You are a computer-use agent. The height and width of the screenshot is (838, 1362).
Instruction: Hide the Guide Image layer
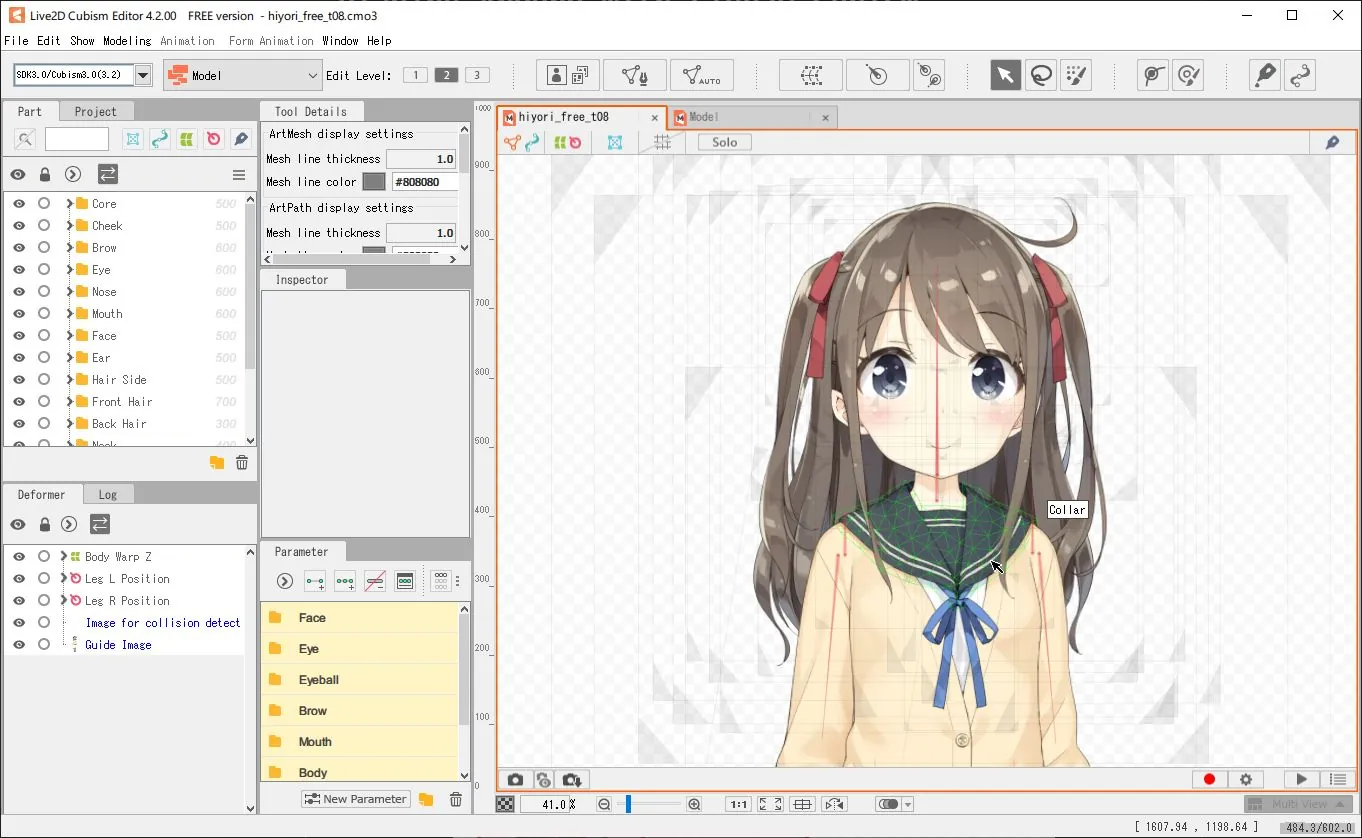pos(19,644)
